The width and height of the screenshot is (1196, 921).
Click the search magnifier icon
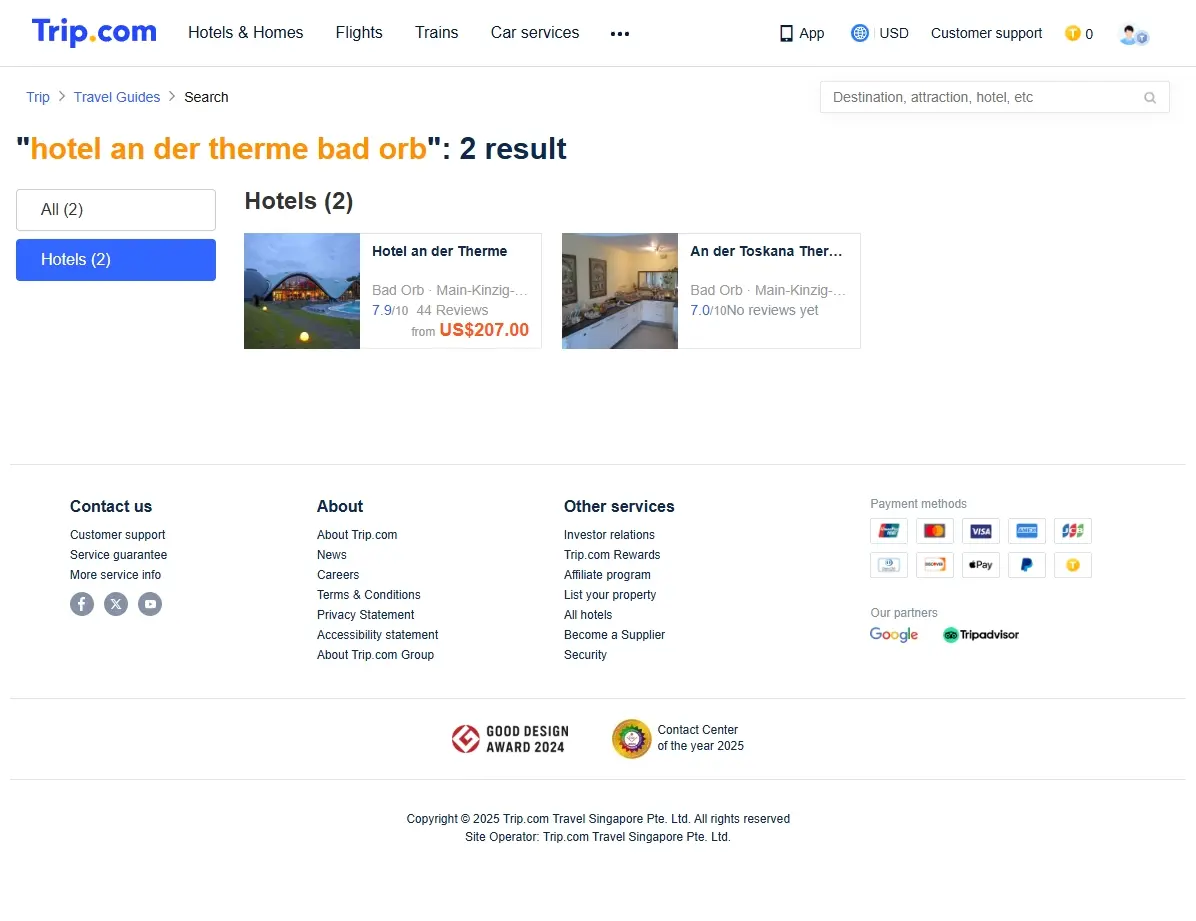tap(1149, 98)
